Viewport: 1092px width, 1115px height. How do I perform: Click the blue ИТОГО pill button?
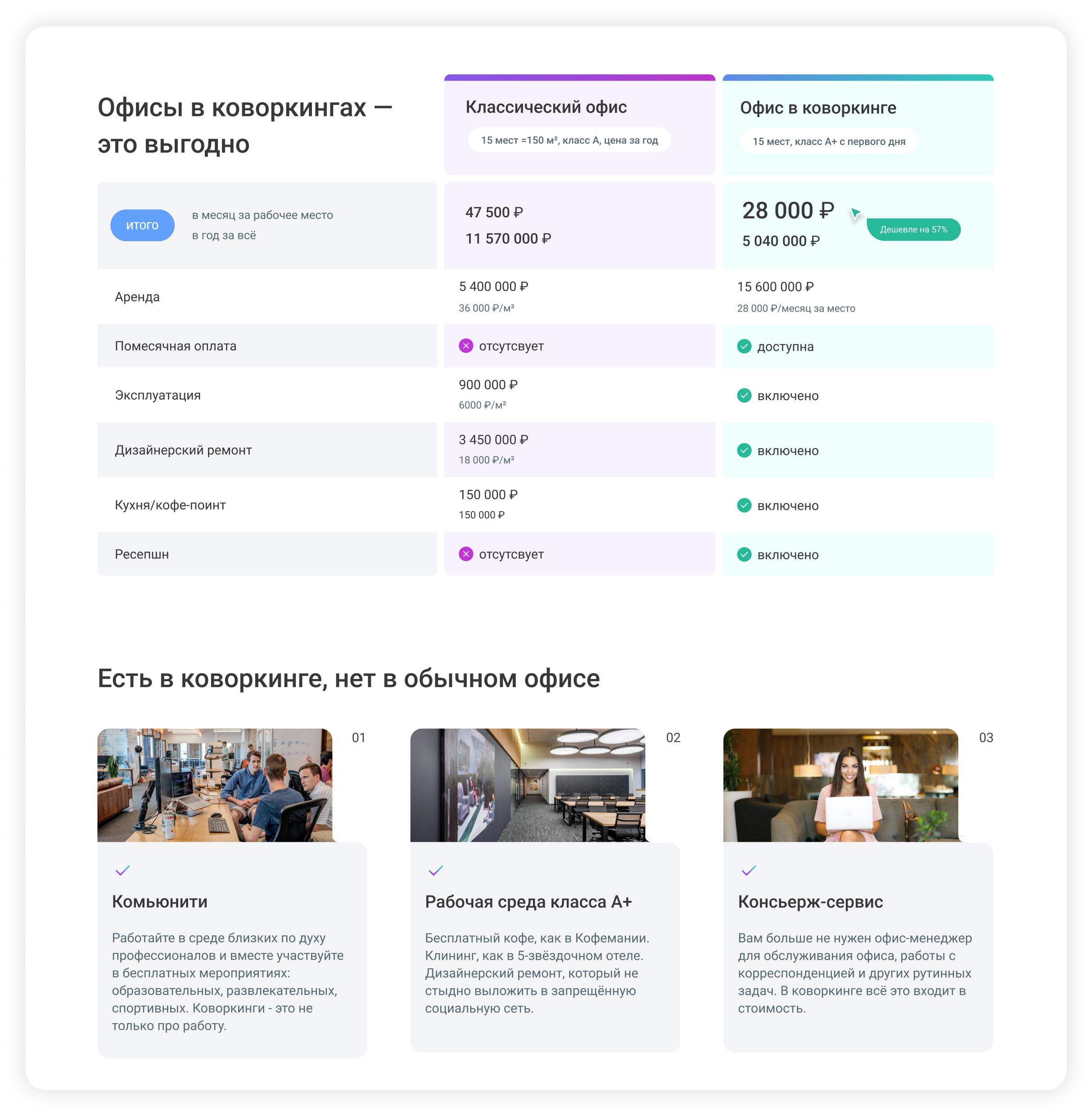point(142,225)
